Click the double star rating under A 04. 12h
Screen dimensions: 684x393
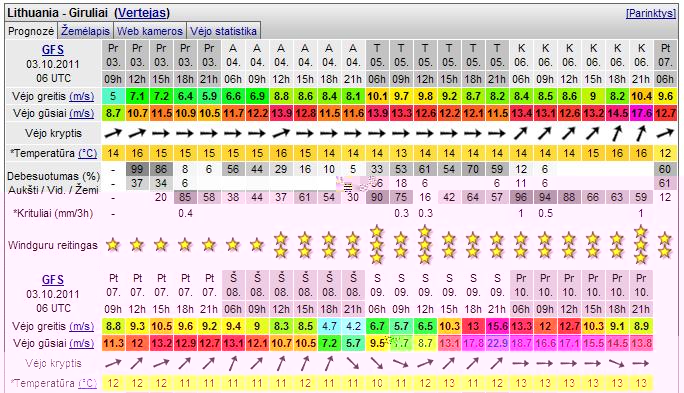(281, 245)
